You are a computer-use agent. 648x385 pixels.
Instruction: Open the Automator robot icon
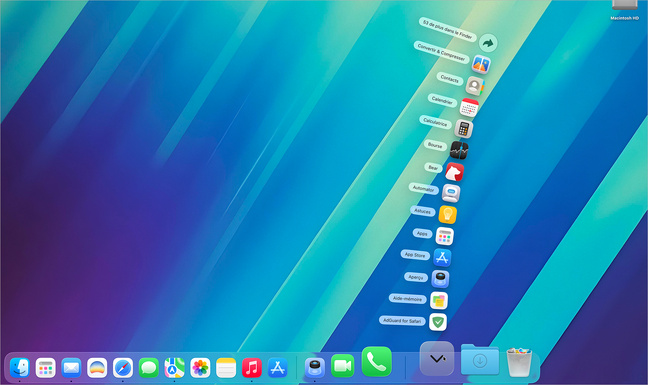tap(451, 193)
